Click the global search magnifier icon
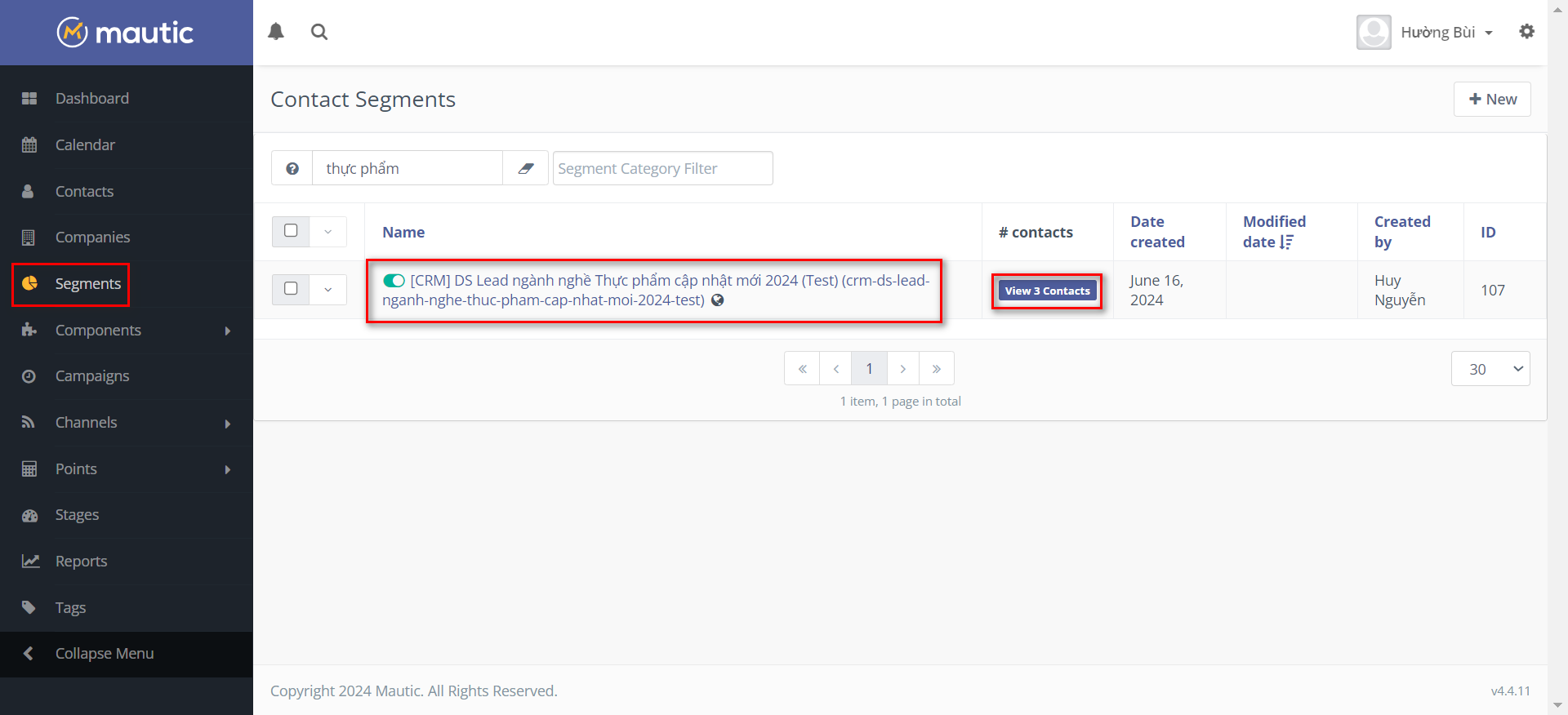 pyautogui.click(x=319, y=32)
